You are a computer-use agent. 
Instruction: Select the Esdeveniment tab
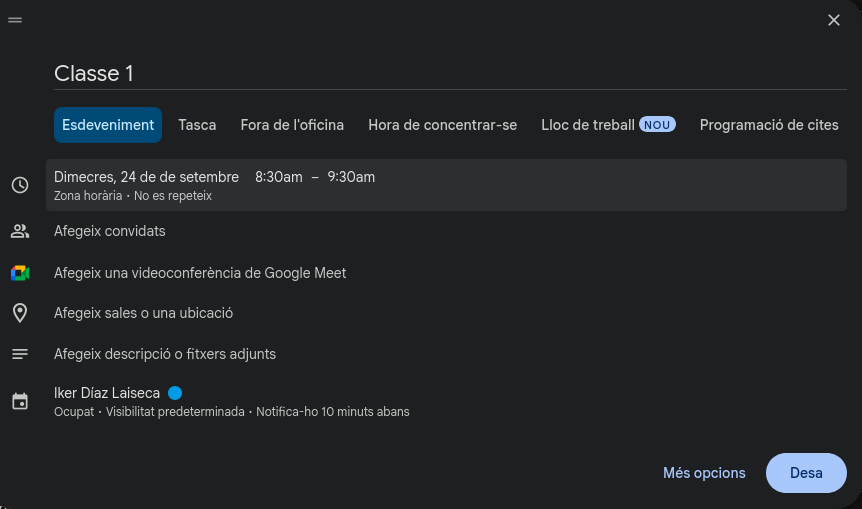tap(108, 125)
